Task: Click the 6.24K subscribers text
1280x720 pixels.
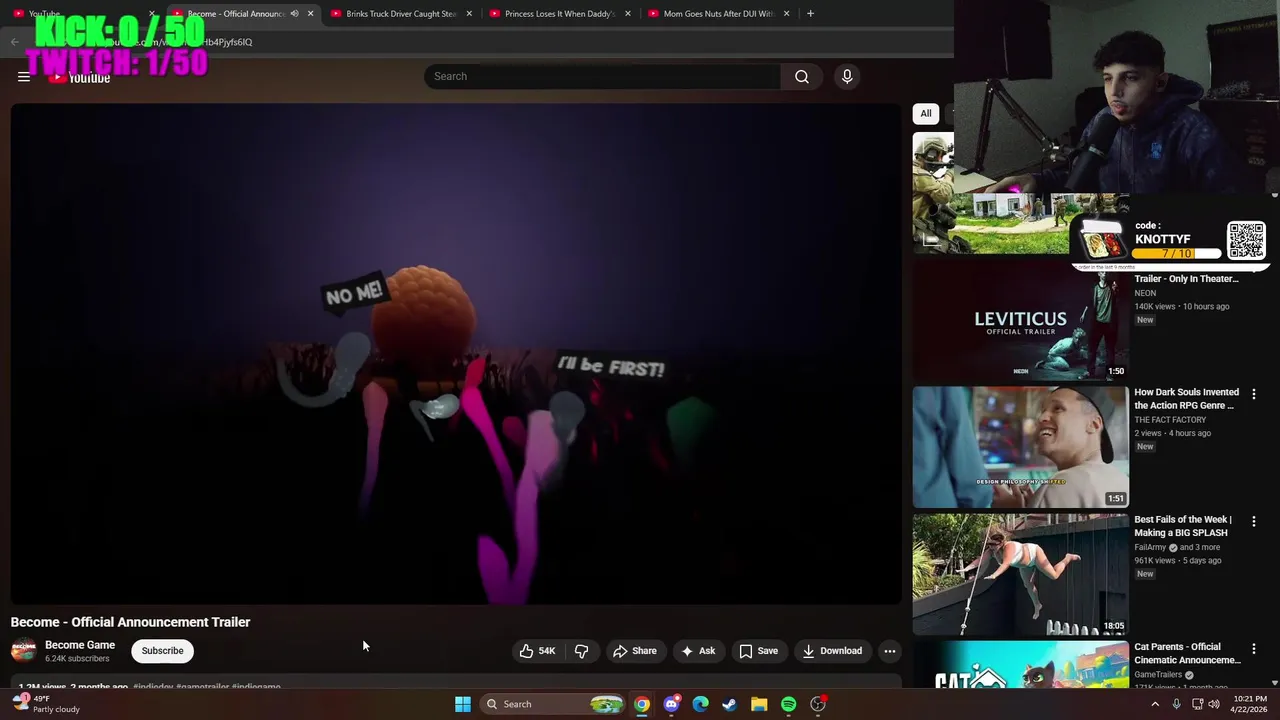Action: (x=77, y=659)
